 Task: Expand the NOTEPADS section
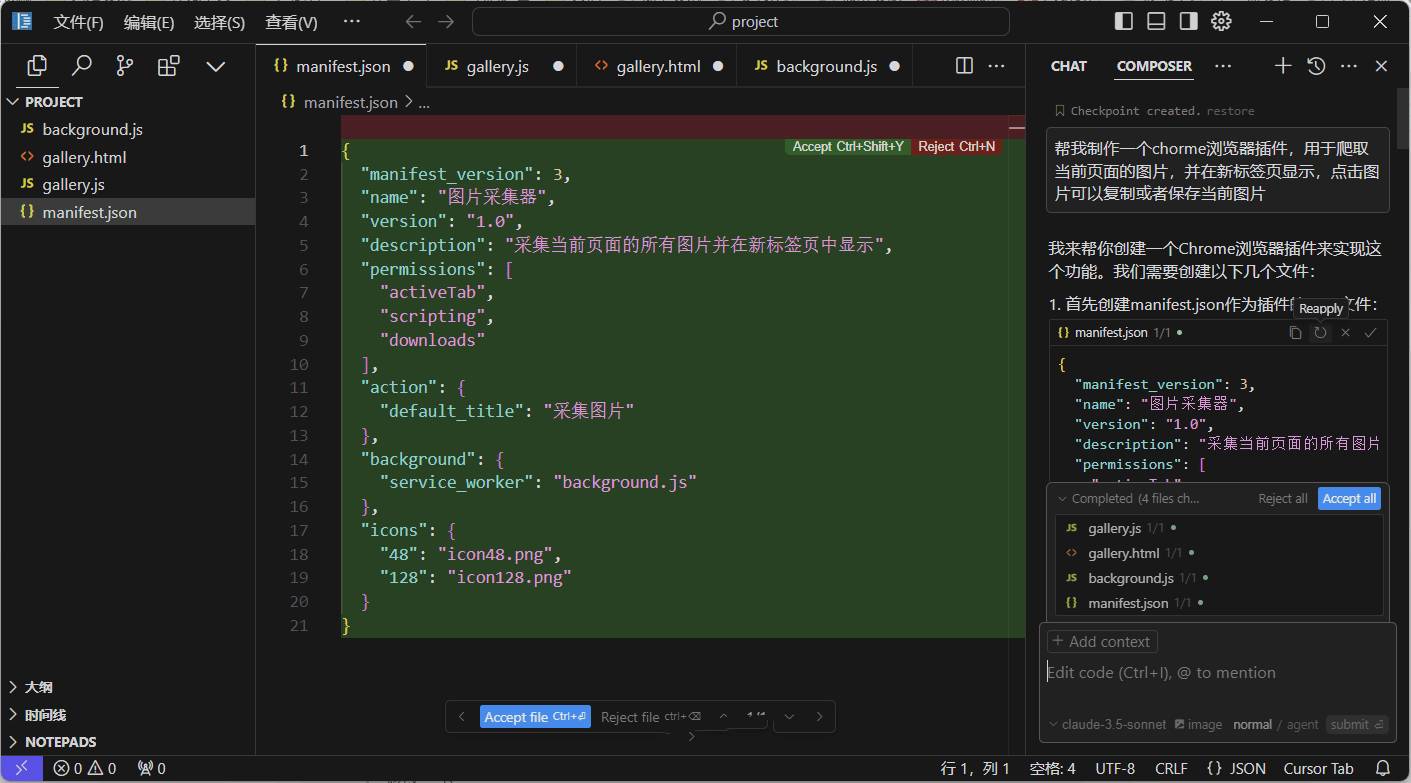60,742
